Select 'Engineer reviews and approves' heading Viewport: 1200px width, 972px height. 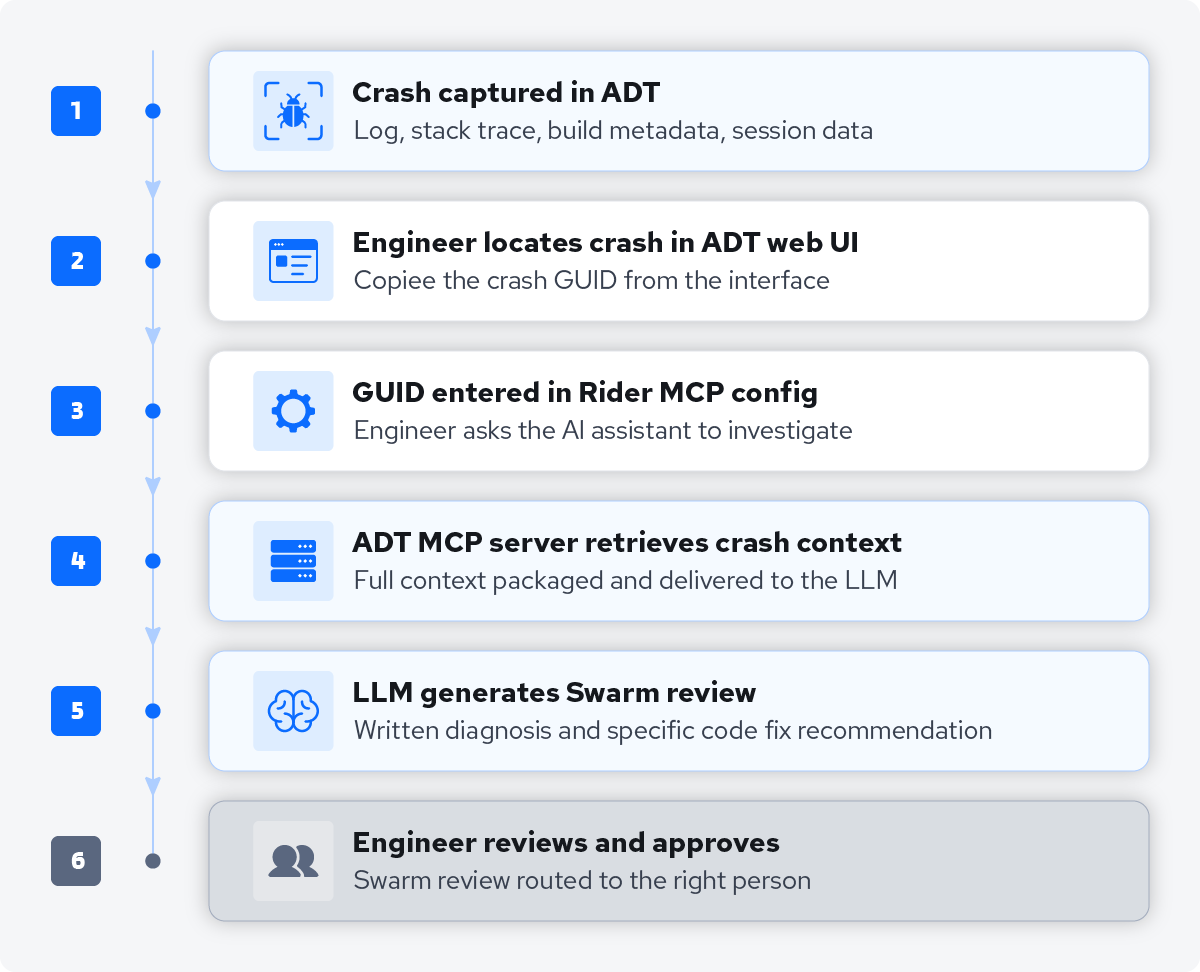(x=566, y=843)
